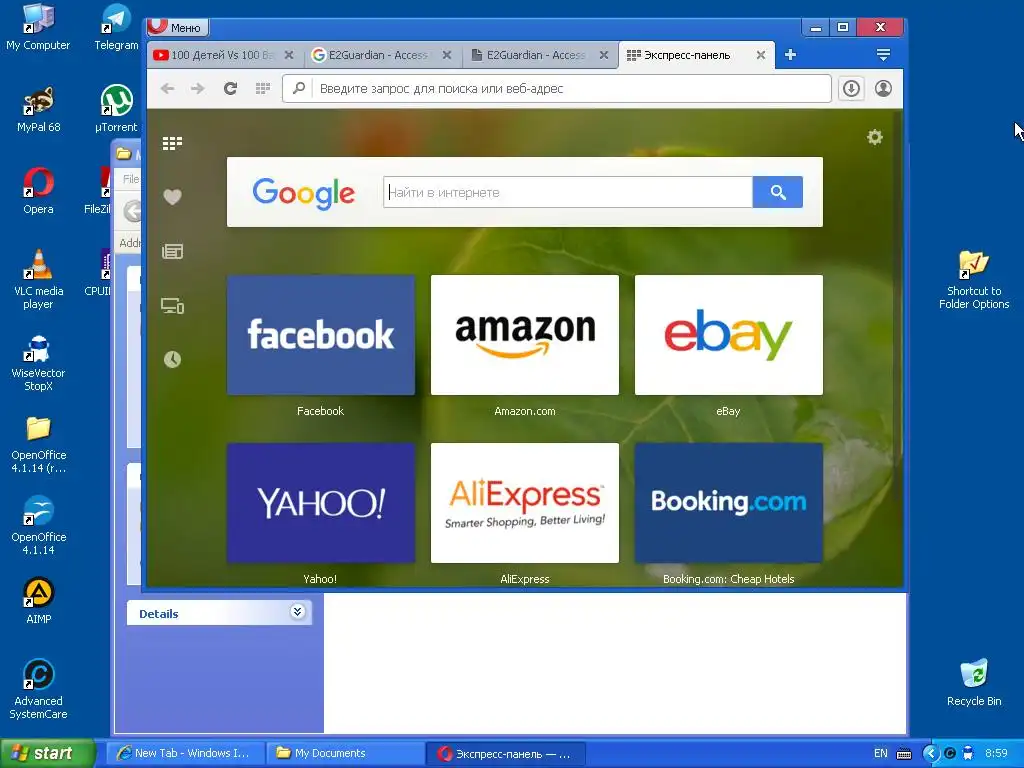The image size is (1024, 768).
Task: Open the Opera Меню button
Action: pos(178,27)
